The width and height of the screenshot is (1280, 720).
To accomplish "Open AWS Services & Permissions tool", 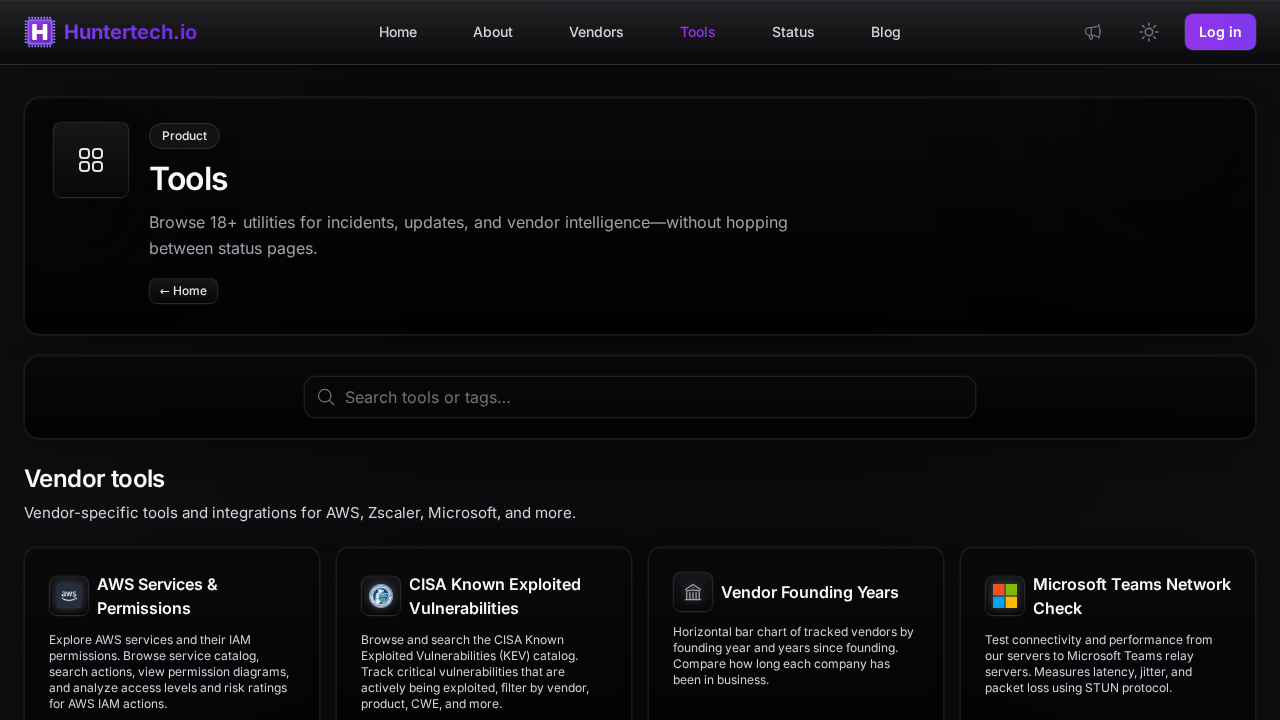I will pos(157,596).
